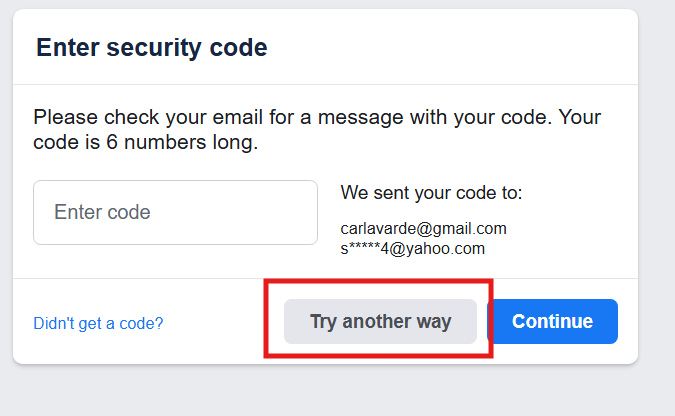
Task: Click the "We sent your code to:" label
Action: [431, 192]
